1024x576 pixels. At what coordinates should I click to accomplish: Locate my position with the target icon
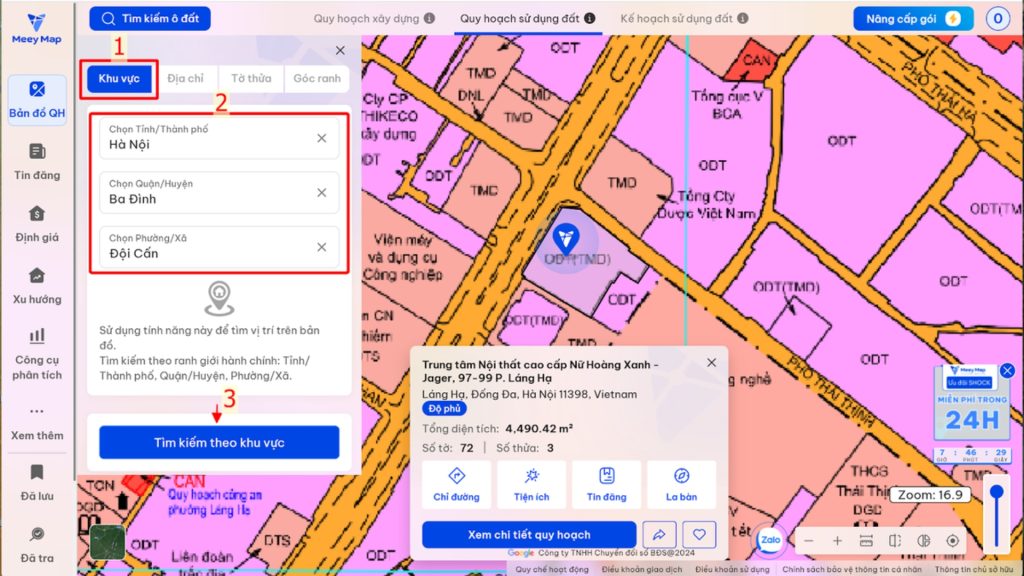(x=952, y=541)
